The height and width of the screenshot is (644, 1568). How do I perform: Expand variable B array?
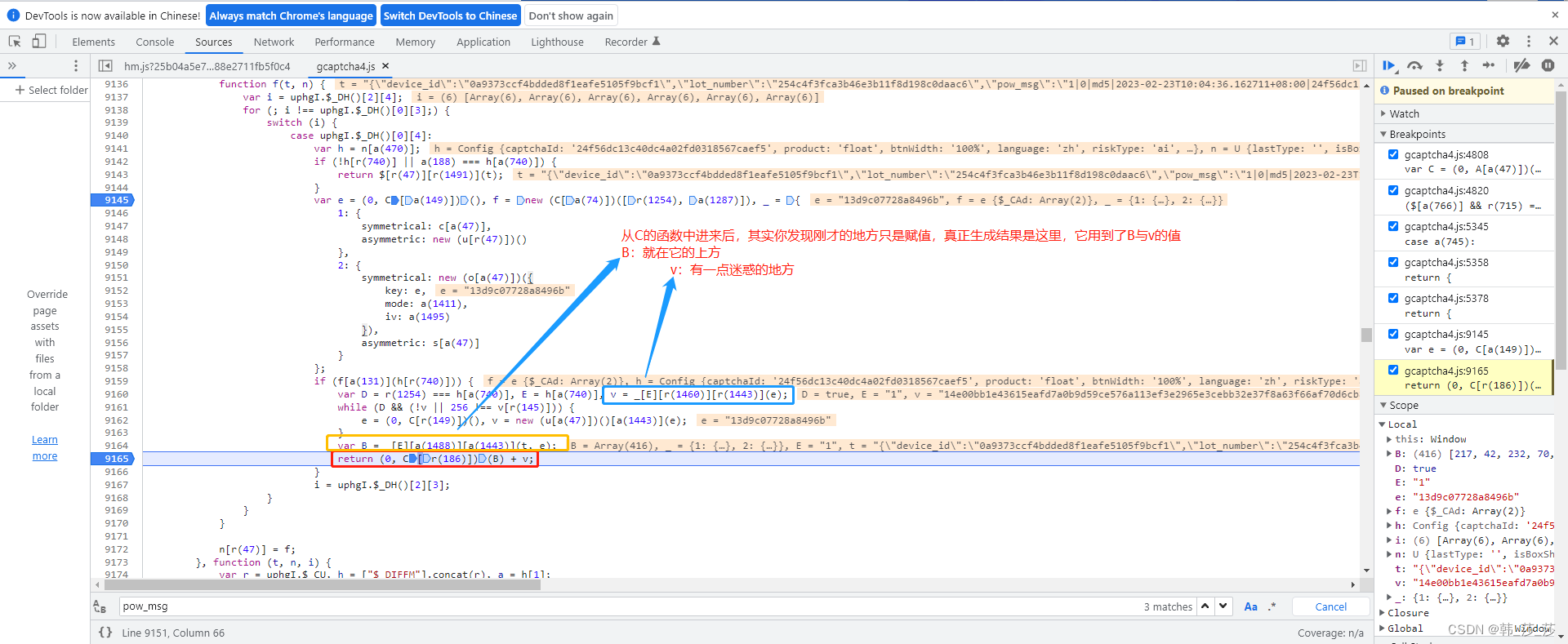coord(1390,454)
